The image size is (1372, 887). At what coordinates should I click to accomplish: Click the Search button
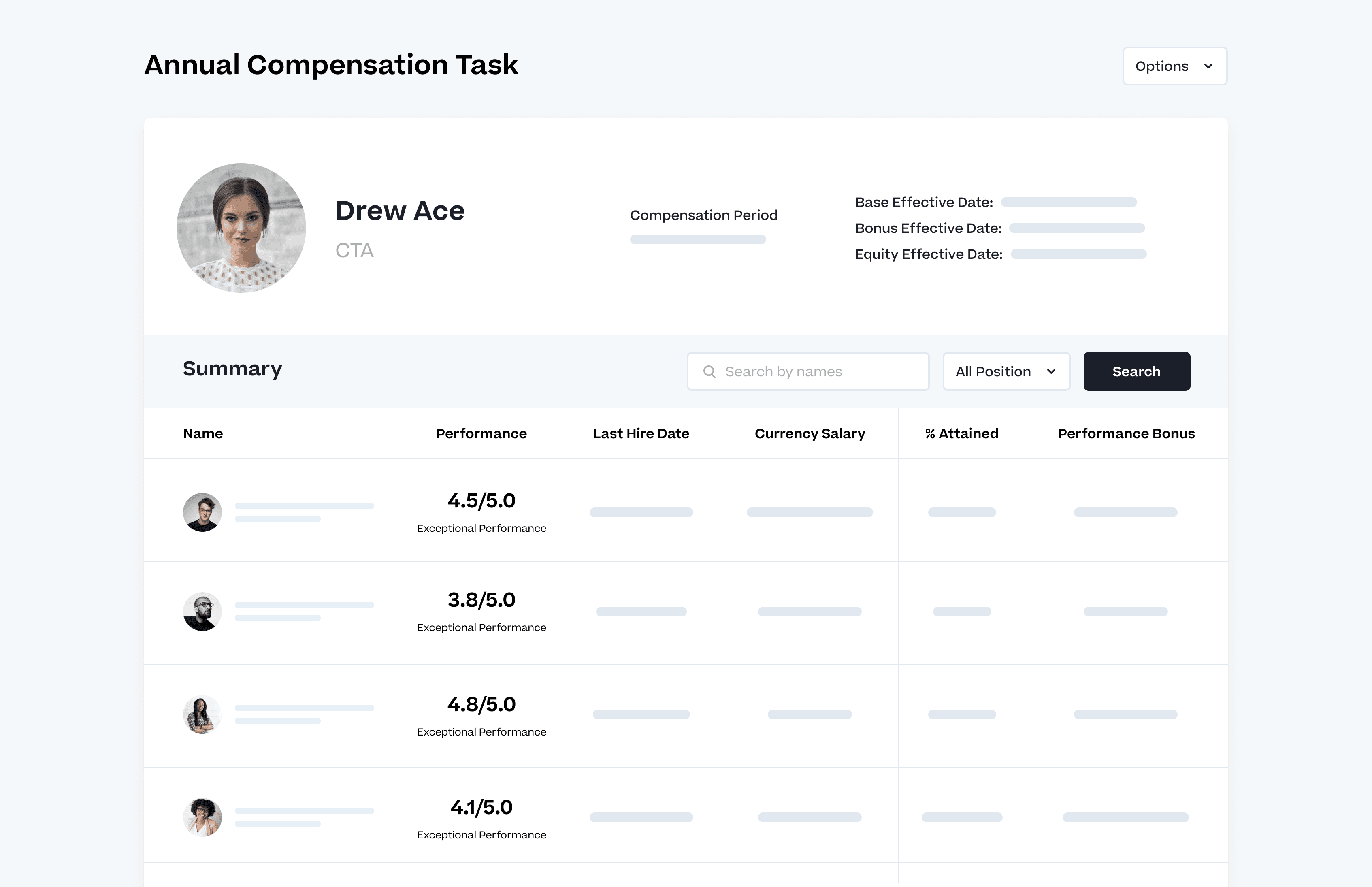coord(1136,371)
